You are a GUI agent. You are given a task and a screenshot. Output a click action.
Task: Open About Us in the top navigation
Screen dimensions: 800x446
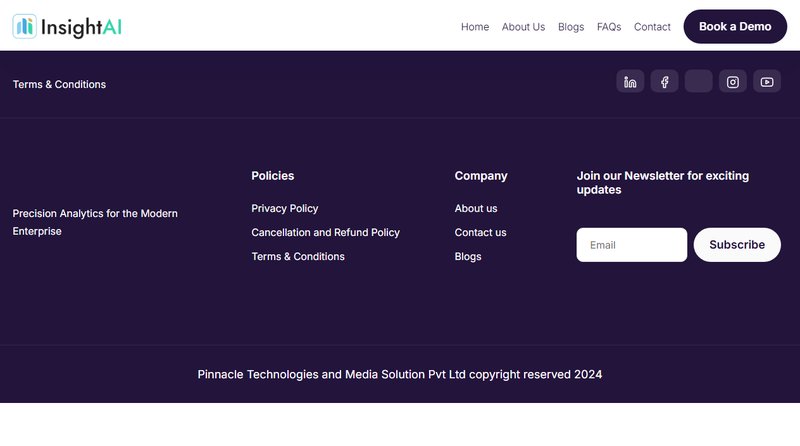tap(523, 27)
